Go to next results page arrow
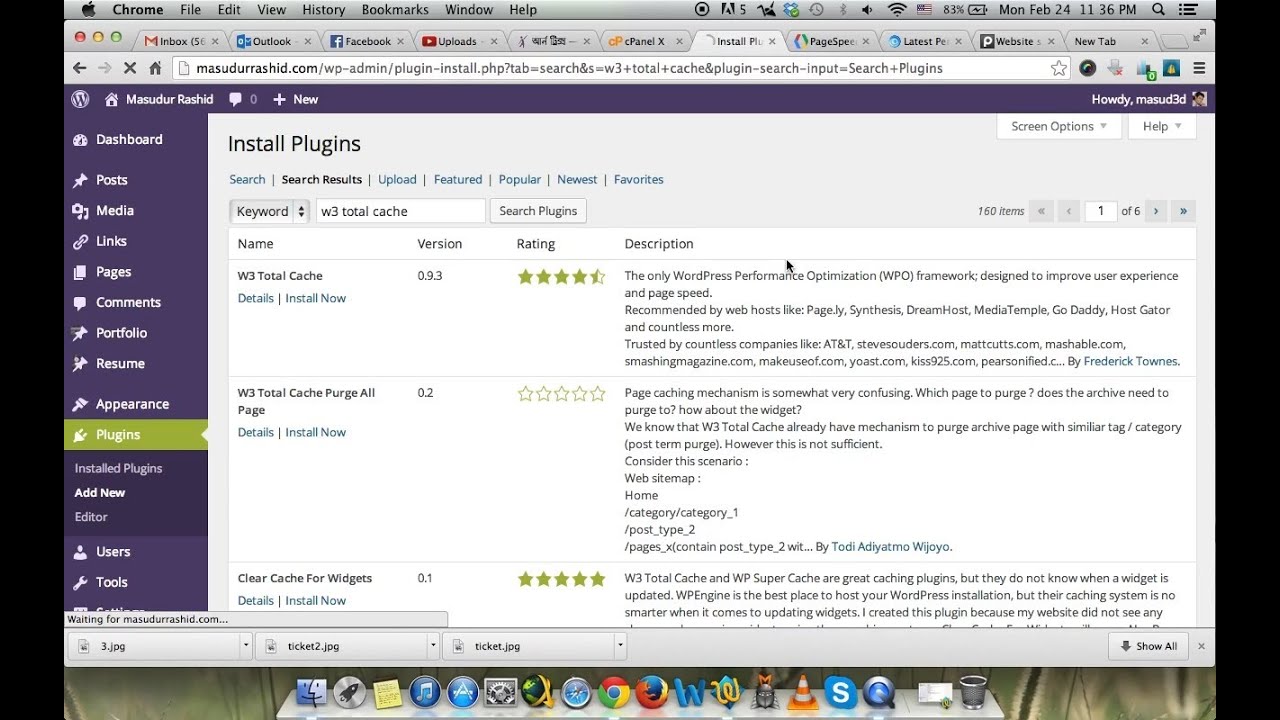Screen dimensions: 1280x720 point(1156,211)
